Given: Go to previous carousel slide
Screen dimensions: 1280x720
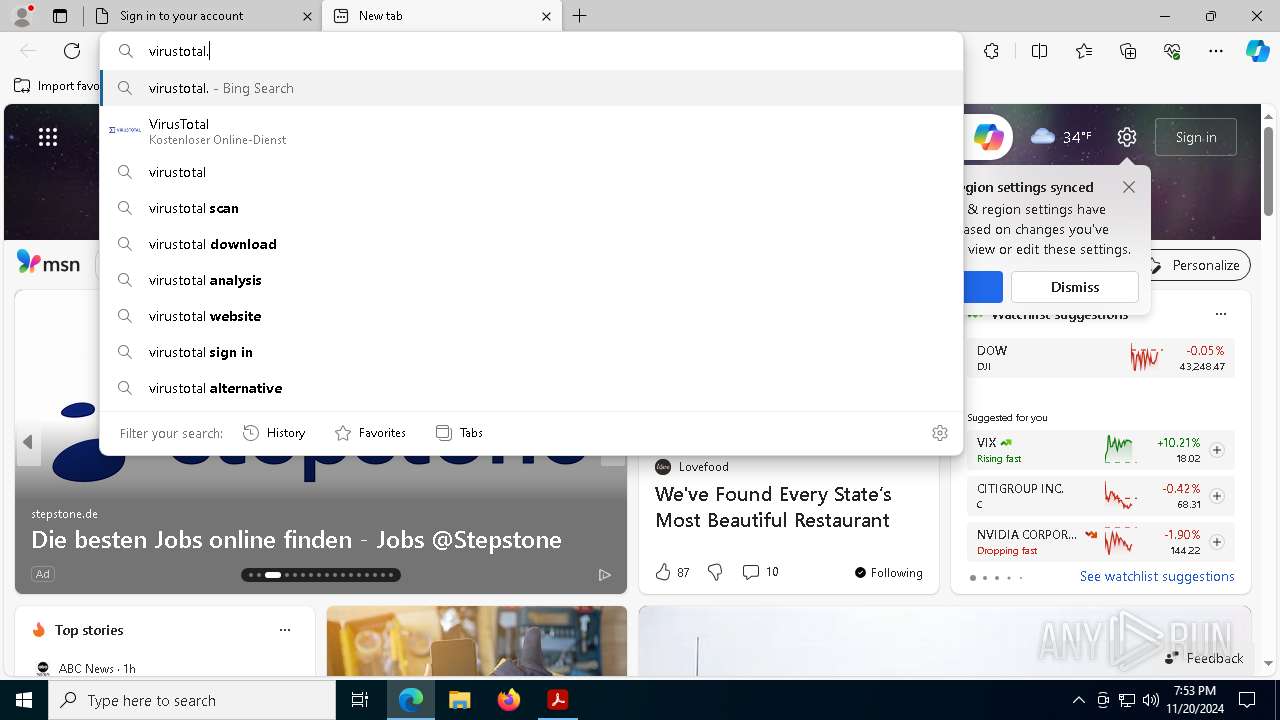Looking at the screenshot, I should 28,442.
